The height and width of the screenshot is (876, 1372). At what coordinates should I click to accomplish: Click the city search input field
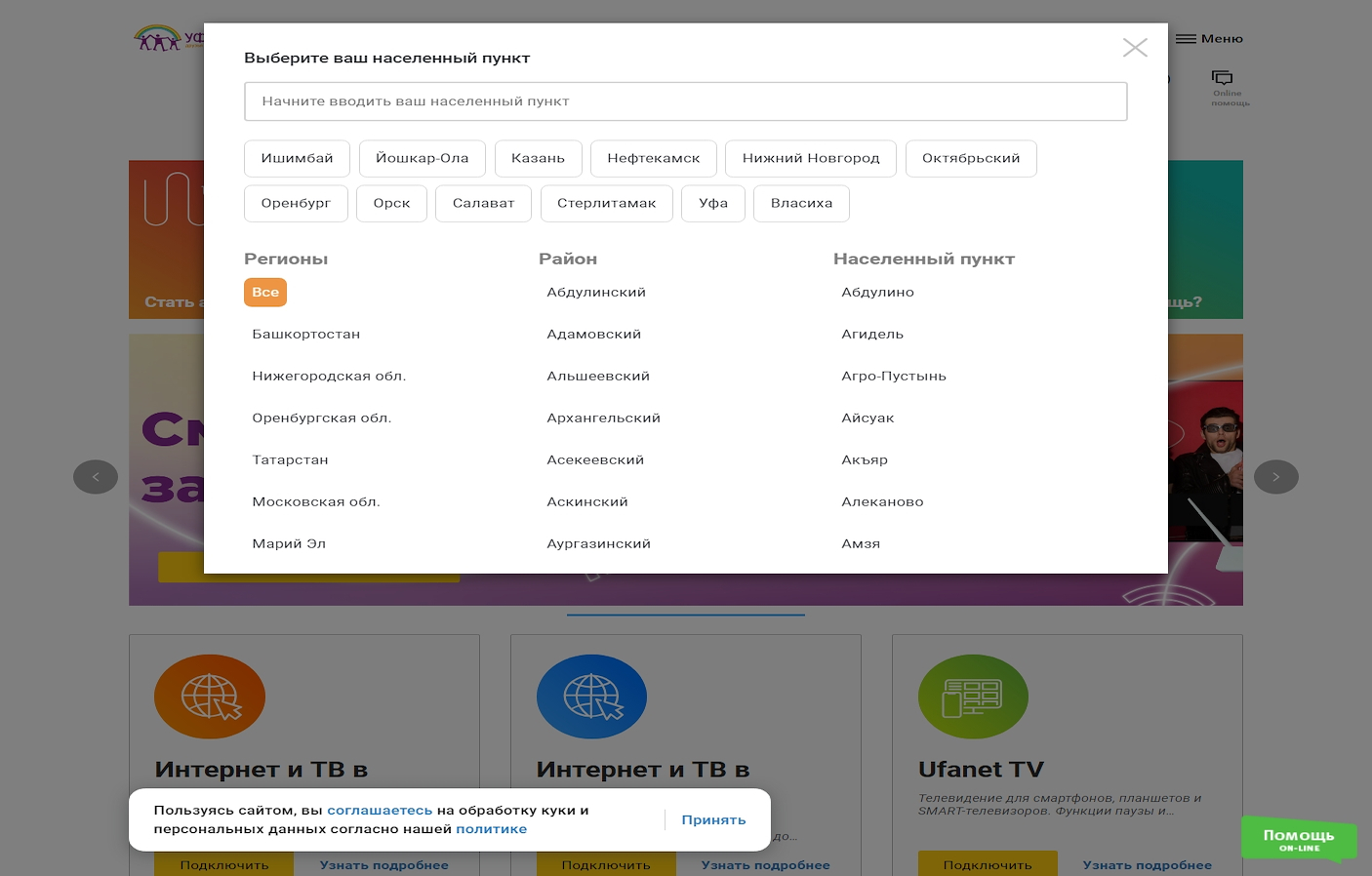pos(686,101)
